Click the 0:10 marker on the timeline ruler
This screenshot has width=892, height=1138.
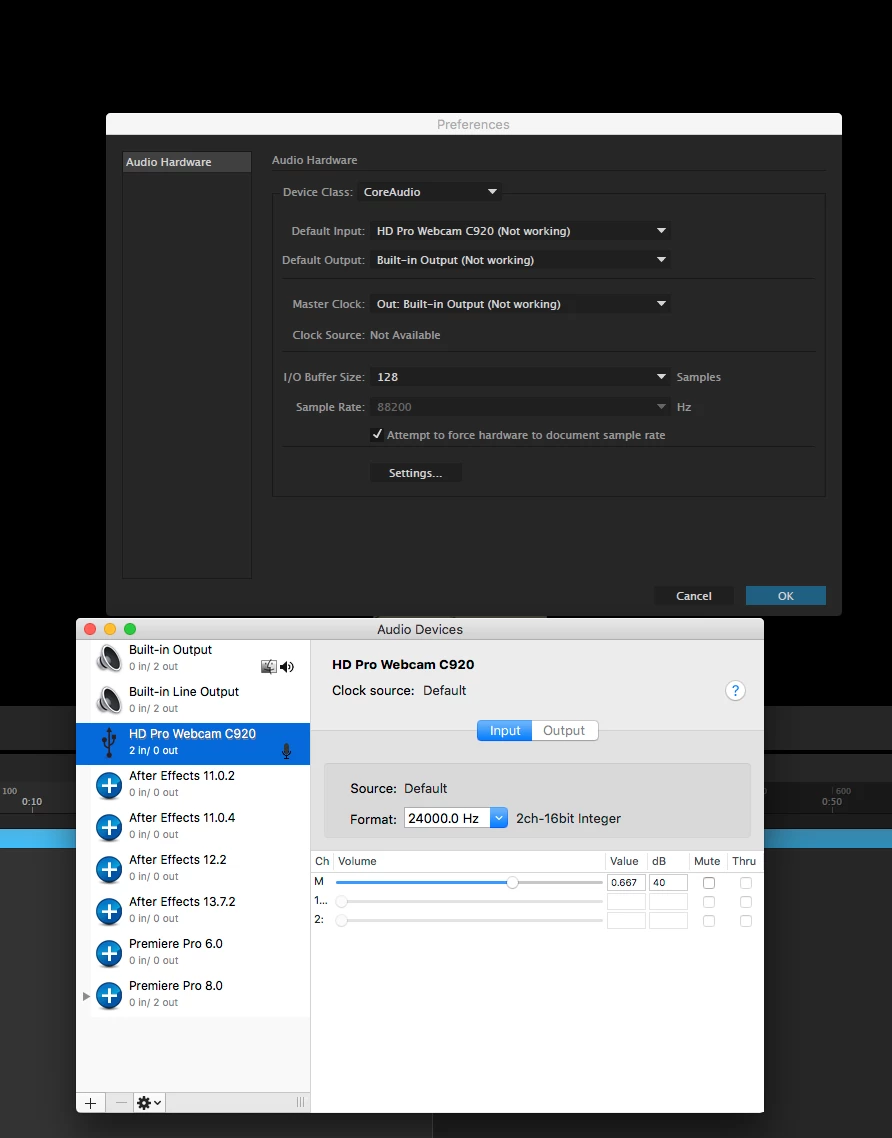tap(32, 802)
